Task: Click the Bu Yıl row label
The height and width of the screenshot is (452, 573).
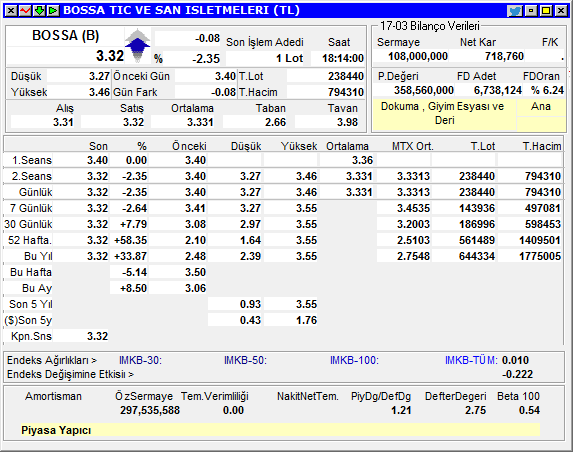Action: point(38,256)
